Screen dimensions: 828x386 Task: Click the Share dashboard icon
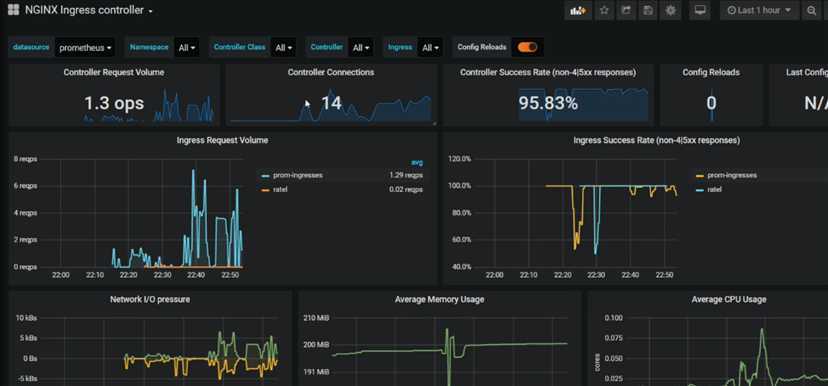tap(626, 11)
